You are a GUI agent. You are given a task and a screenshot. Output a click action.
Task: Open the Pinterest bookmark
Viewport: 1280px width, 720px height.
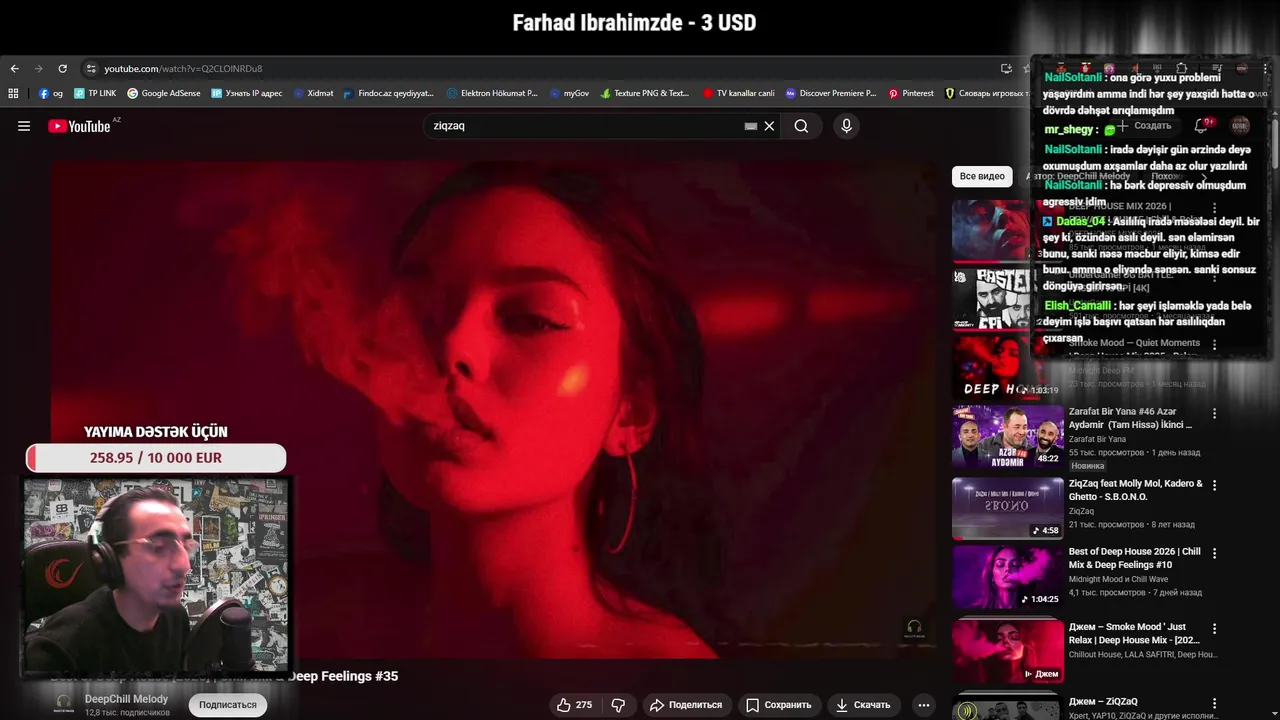pyautogui.click(x=911, y=93)
